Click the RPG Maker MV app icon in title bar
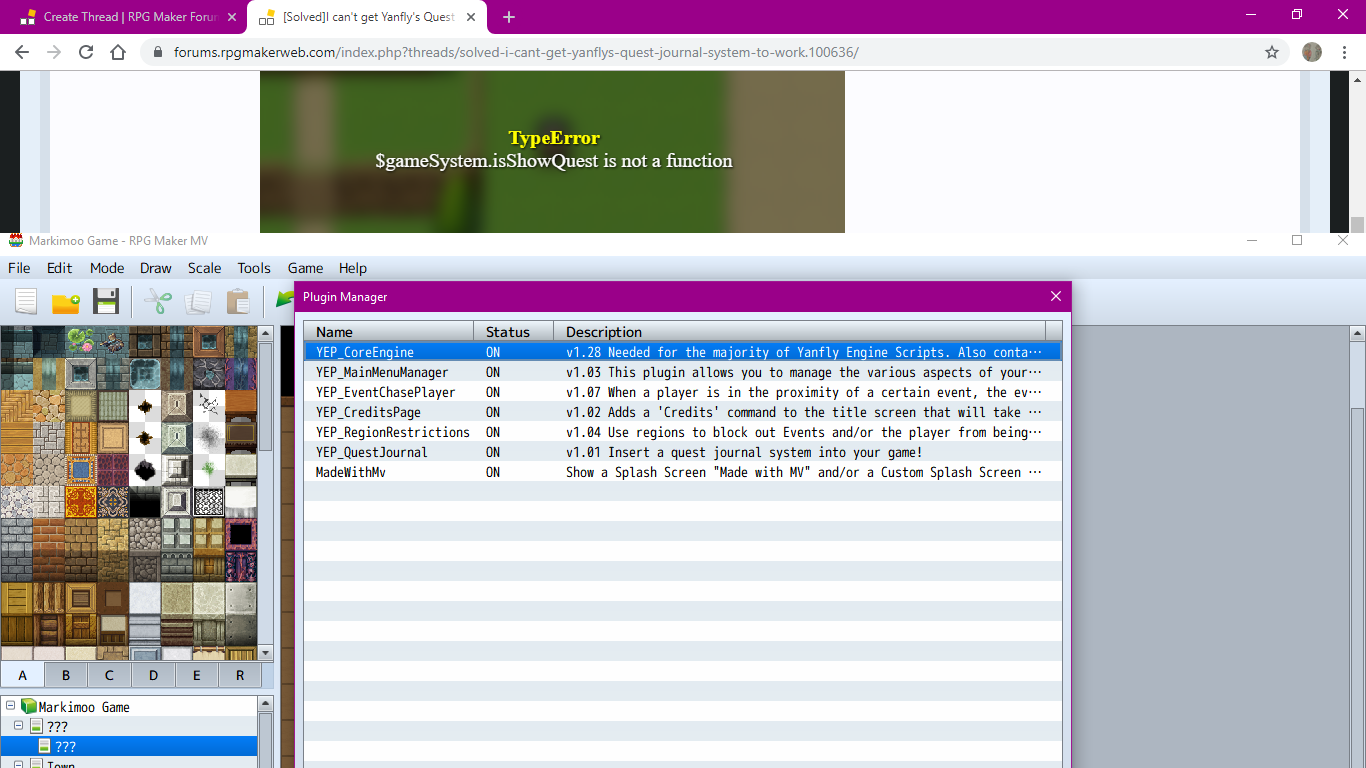This screenshot has height=768, width=1366. click(16, 240)
